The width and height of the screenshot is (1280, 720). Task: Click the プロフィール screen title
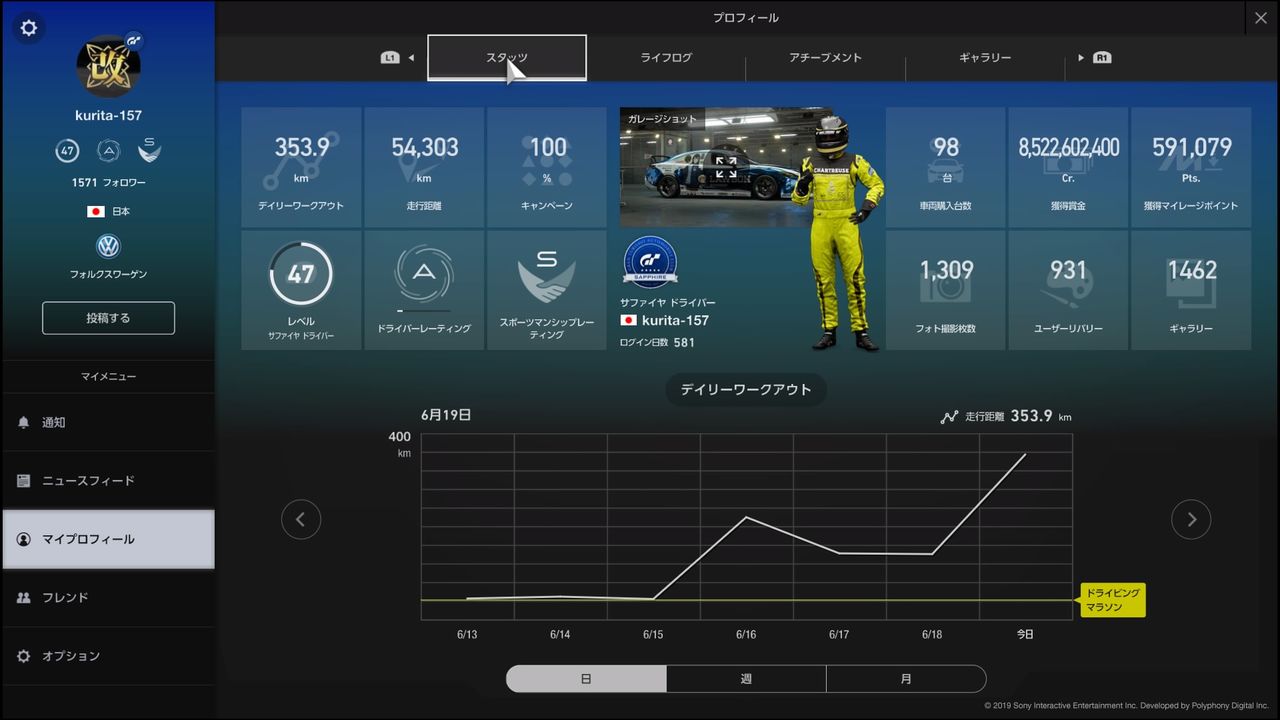[746, 18]
